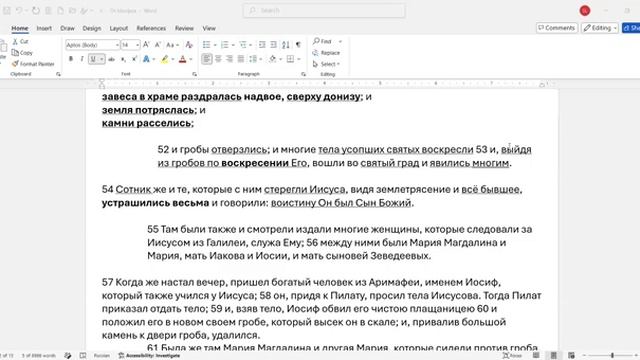The height and width of the screenshot is (360, 640).
Task: Open the Clipboard pane launcher
Action: [58, 74]
